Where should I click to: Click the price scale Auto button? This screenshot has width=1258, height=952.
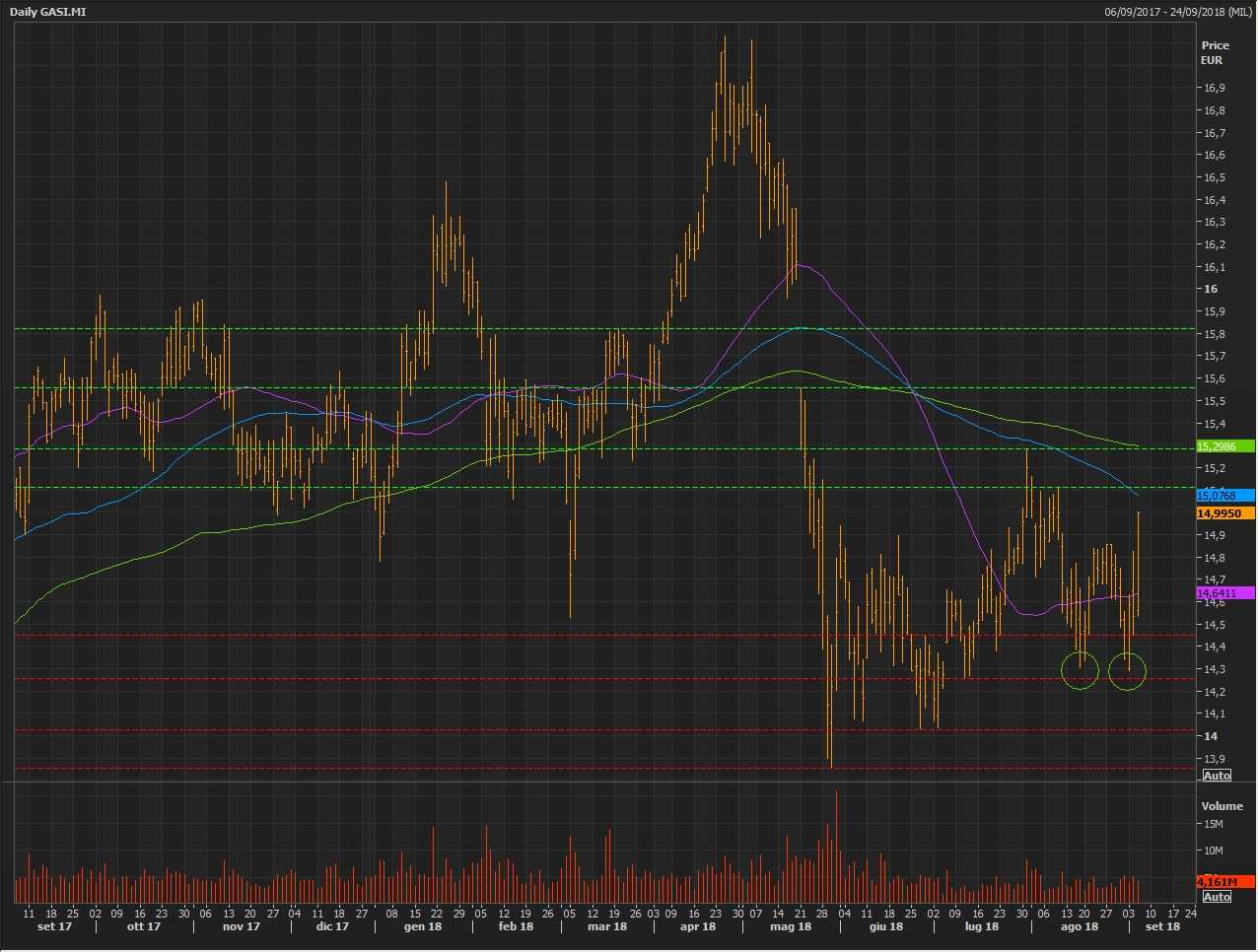coord(1217,776)
